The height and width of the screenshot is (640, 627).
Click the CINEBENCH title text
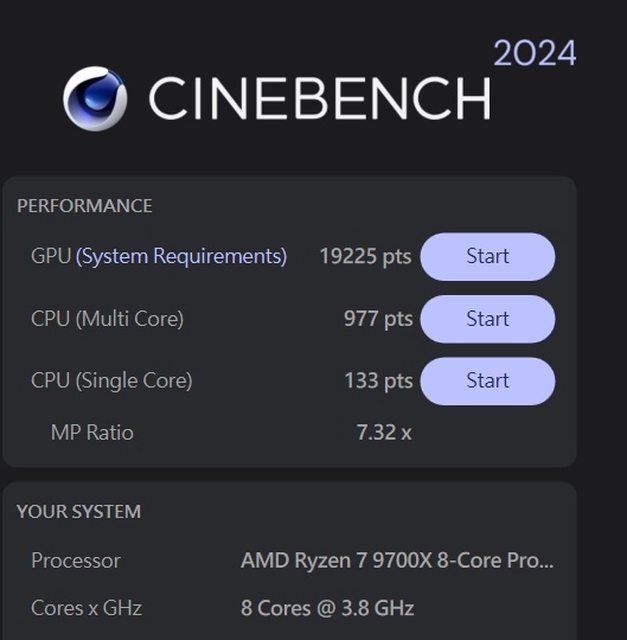pos(319,99)
